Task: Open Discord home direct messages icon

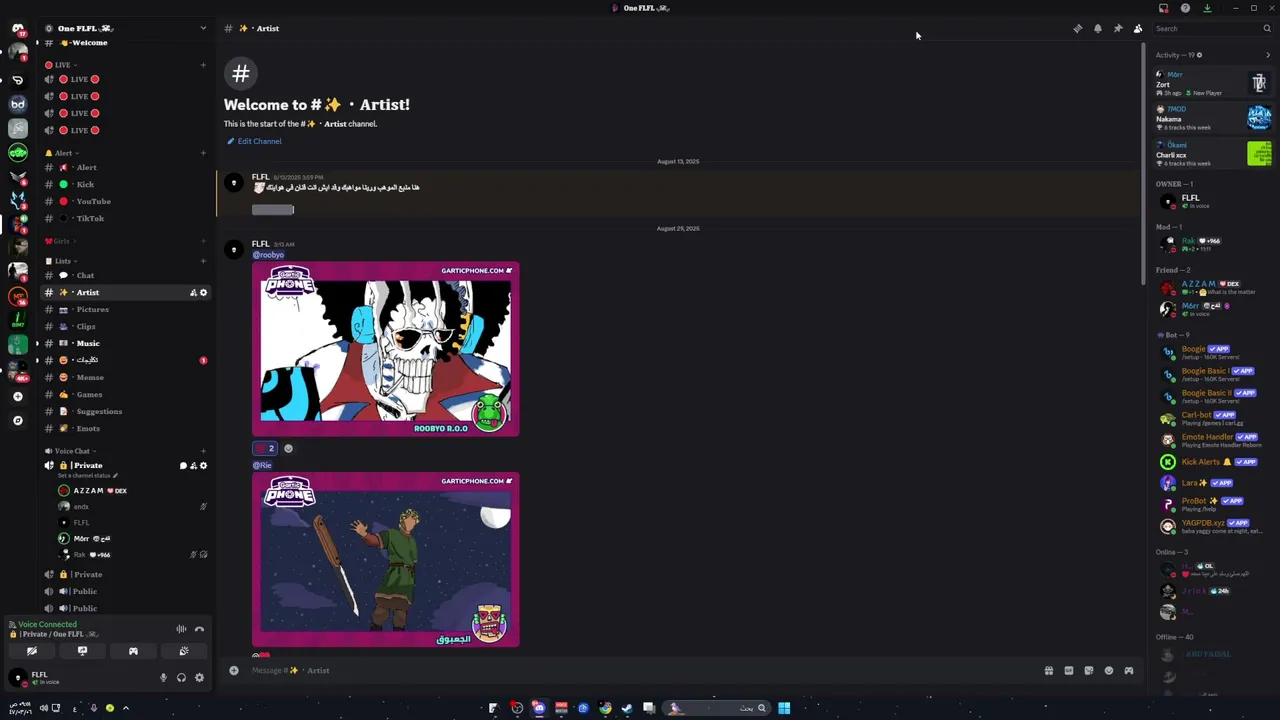Action: pos(18,29)
